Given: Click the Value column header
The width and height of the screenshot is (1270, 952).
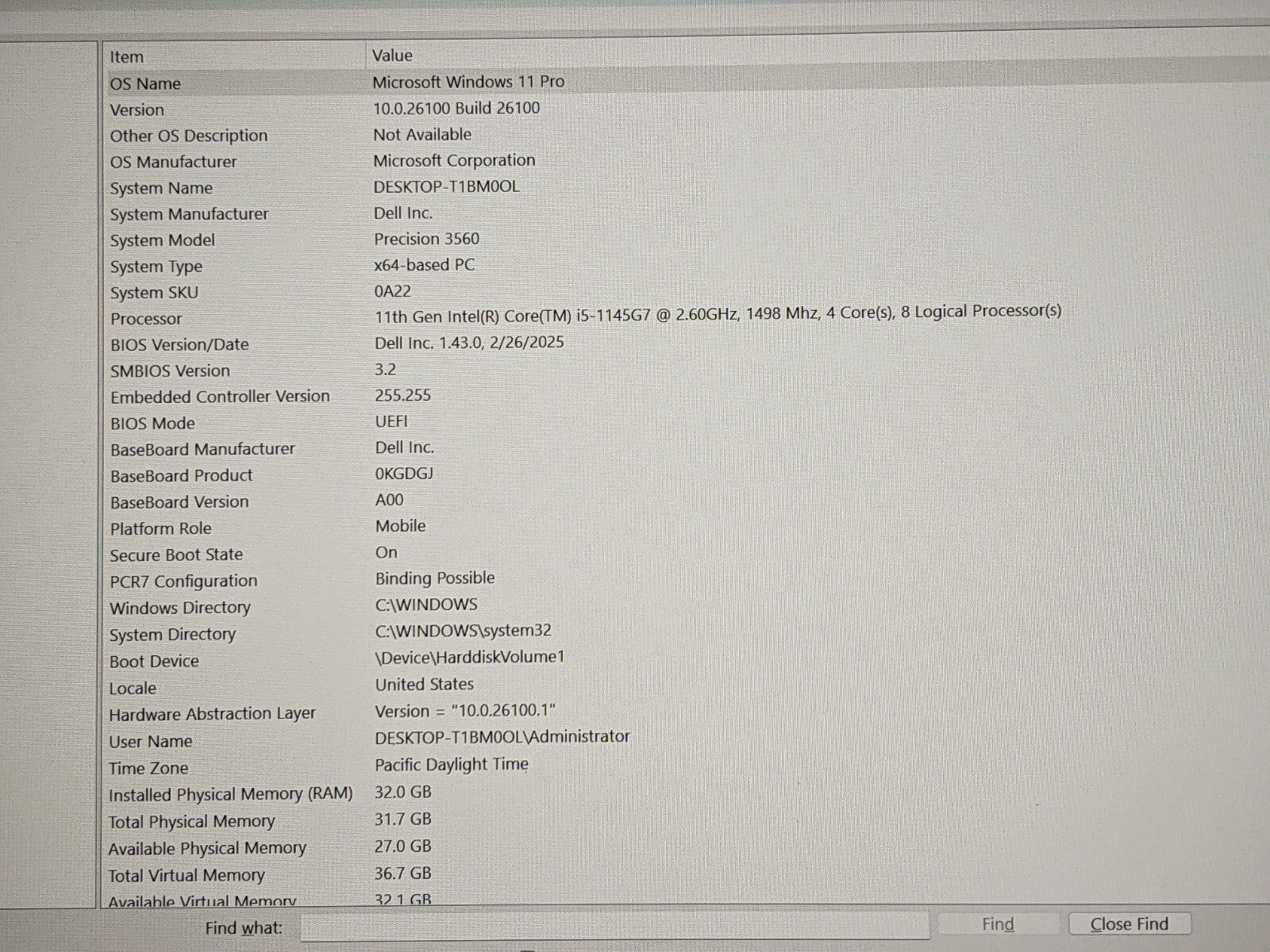Looking at the screenshot, I should (x=392, y=56).
